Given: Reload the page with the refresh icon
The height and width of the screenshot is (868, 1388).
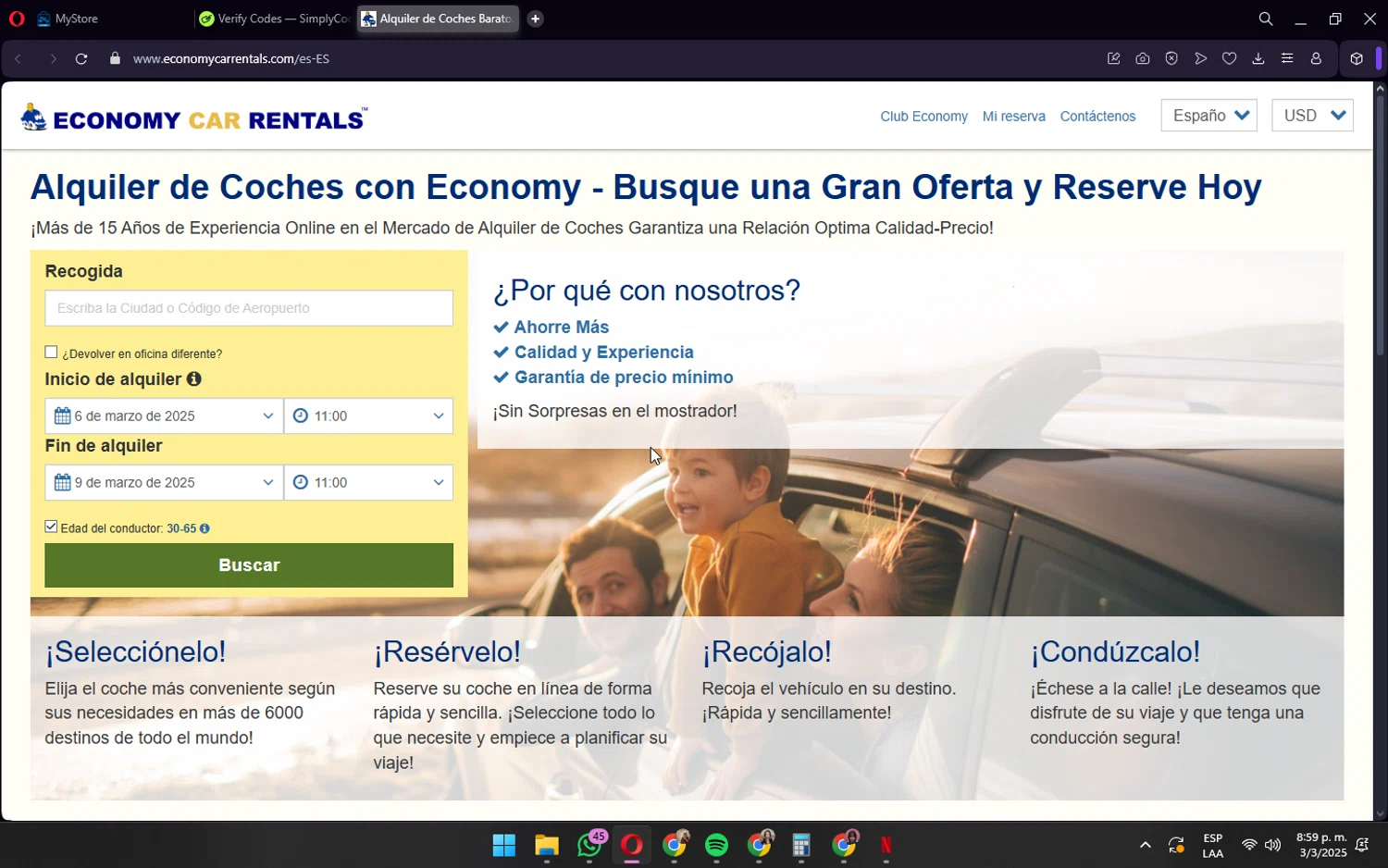Looking at the screenshot, I should [x=81, y=58].
